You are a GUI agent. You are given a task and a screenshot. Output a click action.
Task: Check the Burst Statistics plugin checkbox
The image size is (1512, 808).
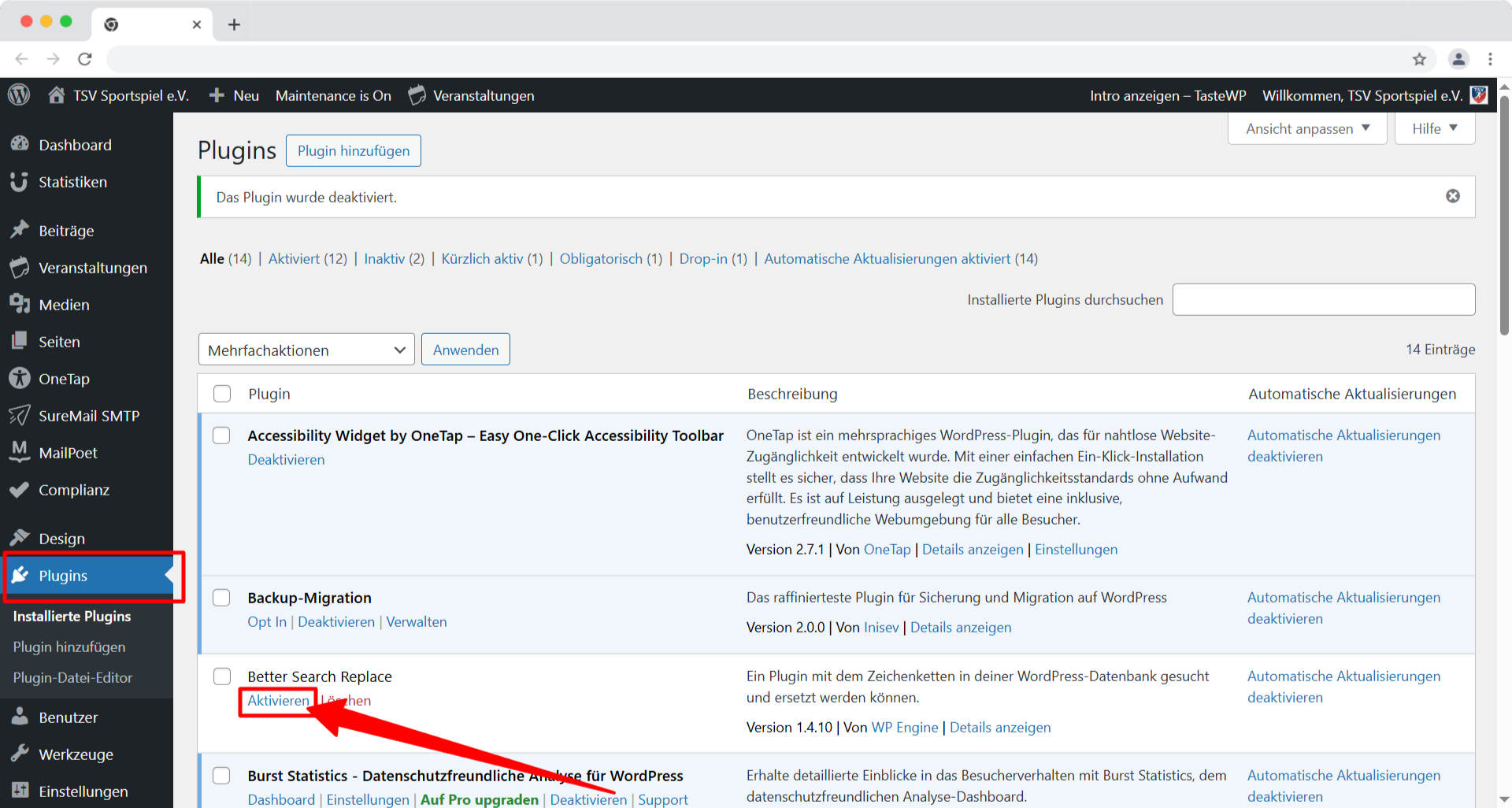pos(222,776)
